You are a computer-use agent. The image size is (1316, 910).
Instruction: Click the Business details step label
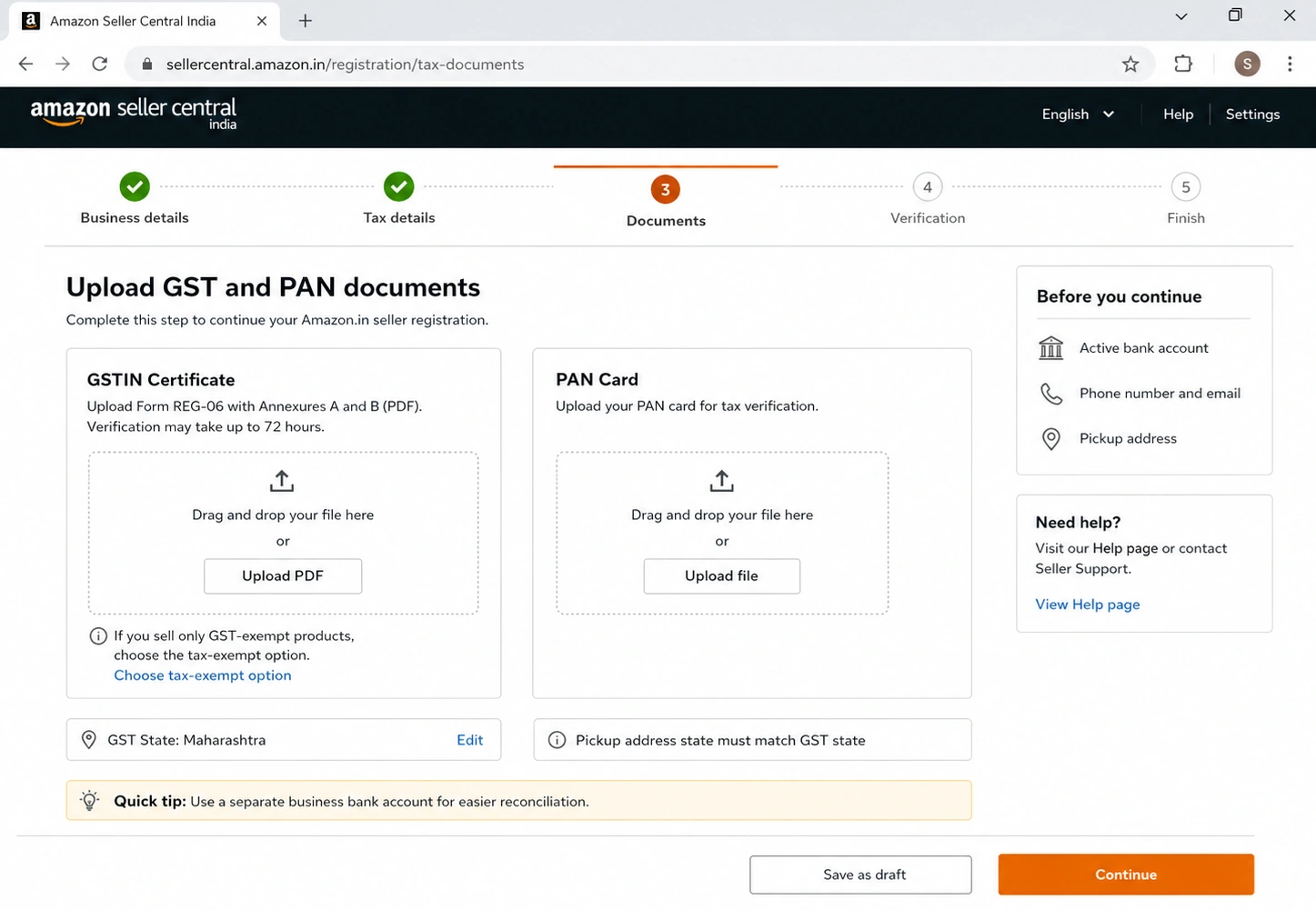[135, 217]
